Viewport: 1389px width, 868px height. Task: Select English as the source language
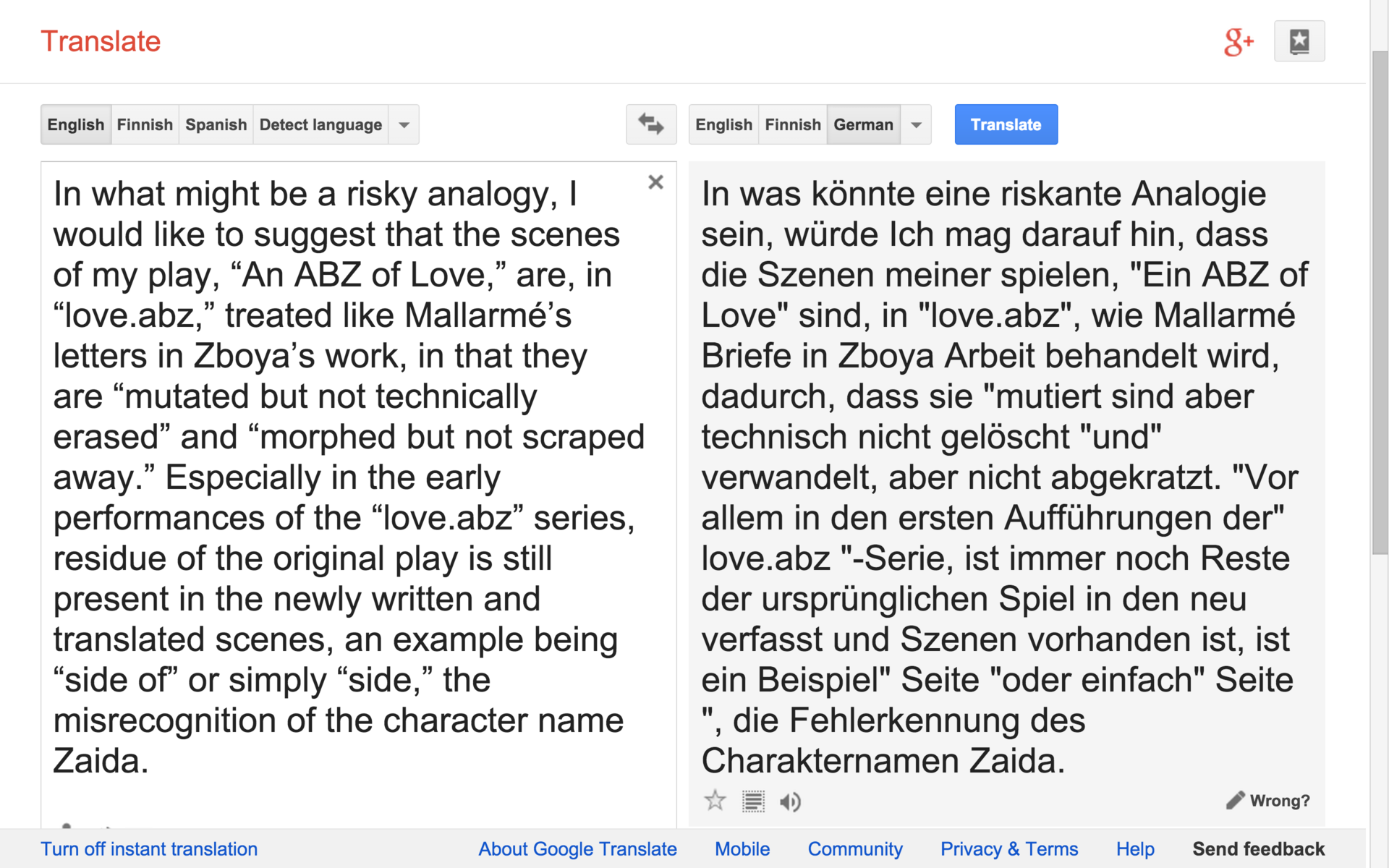(x=76, y=124)
